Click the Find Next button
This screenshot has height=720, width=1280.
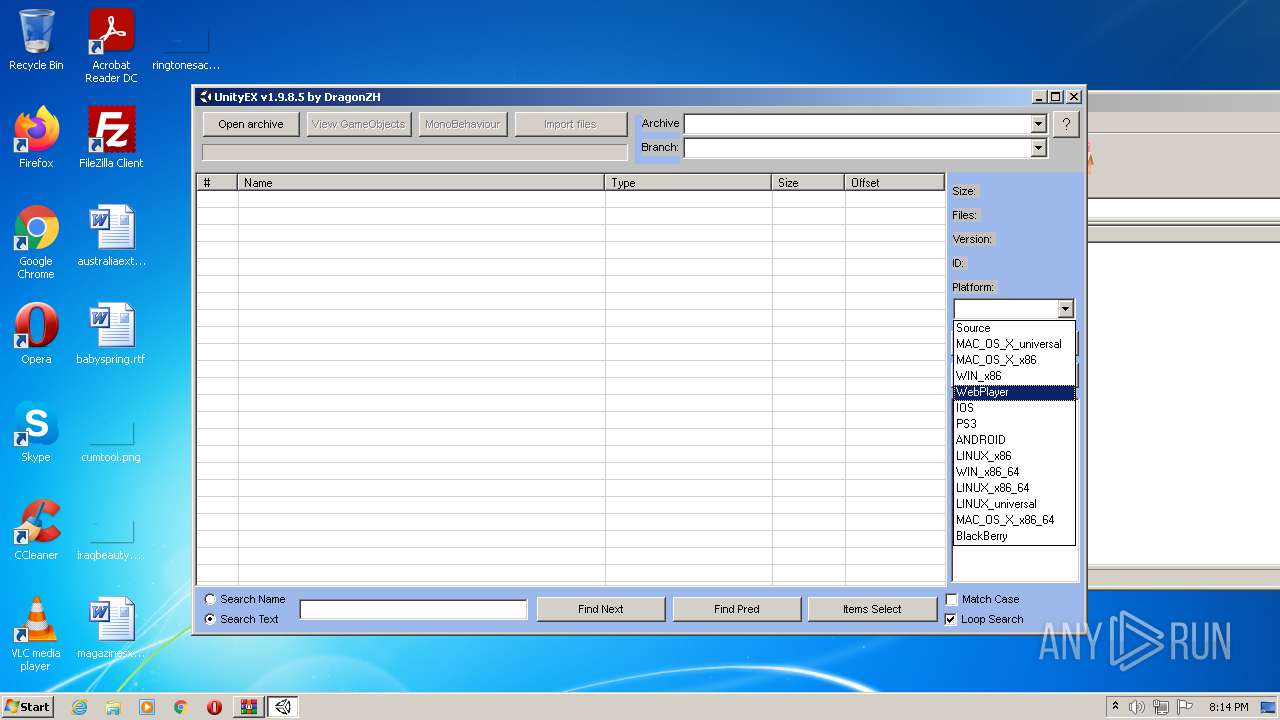coord(601,609)
